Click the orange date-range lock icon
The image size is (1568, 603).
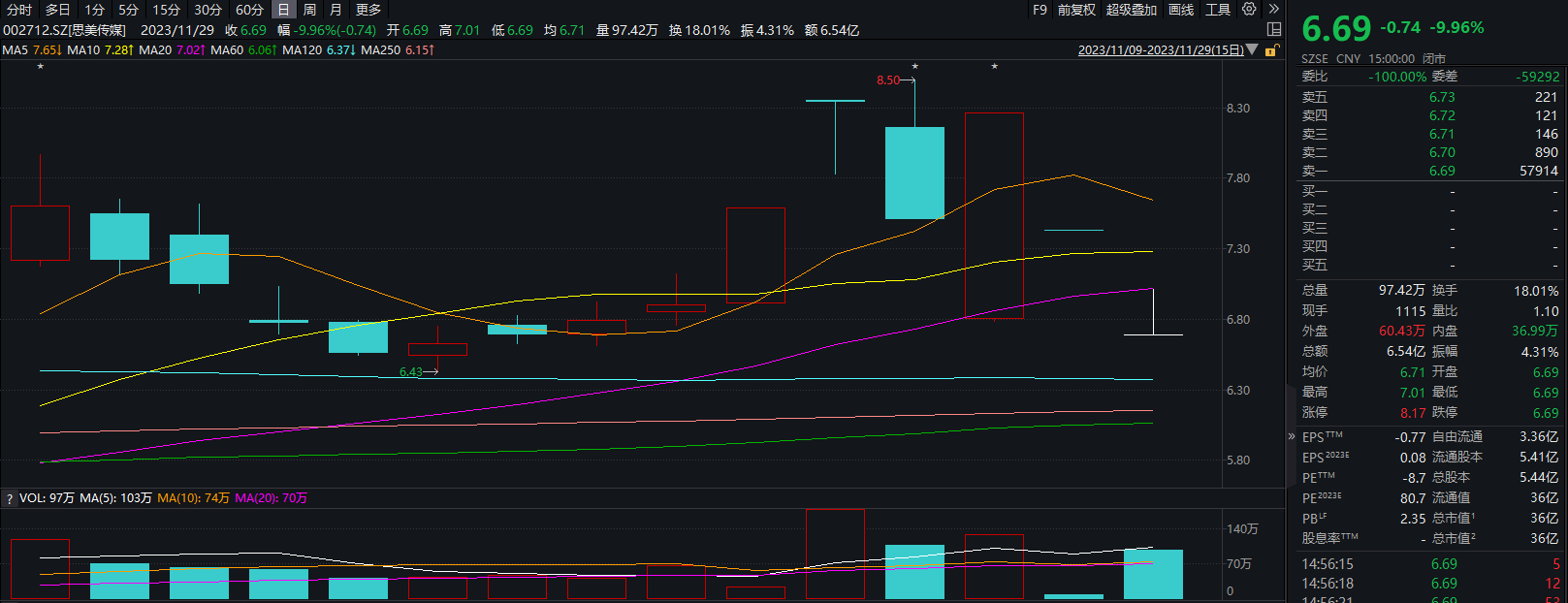click(1270, 49)
